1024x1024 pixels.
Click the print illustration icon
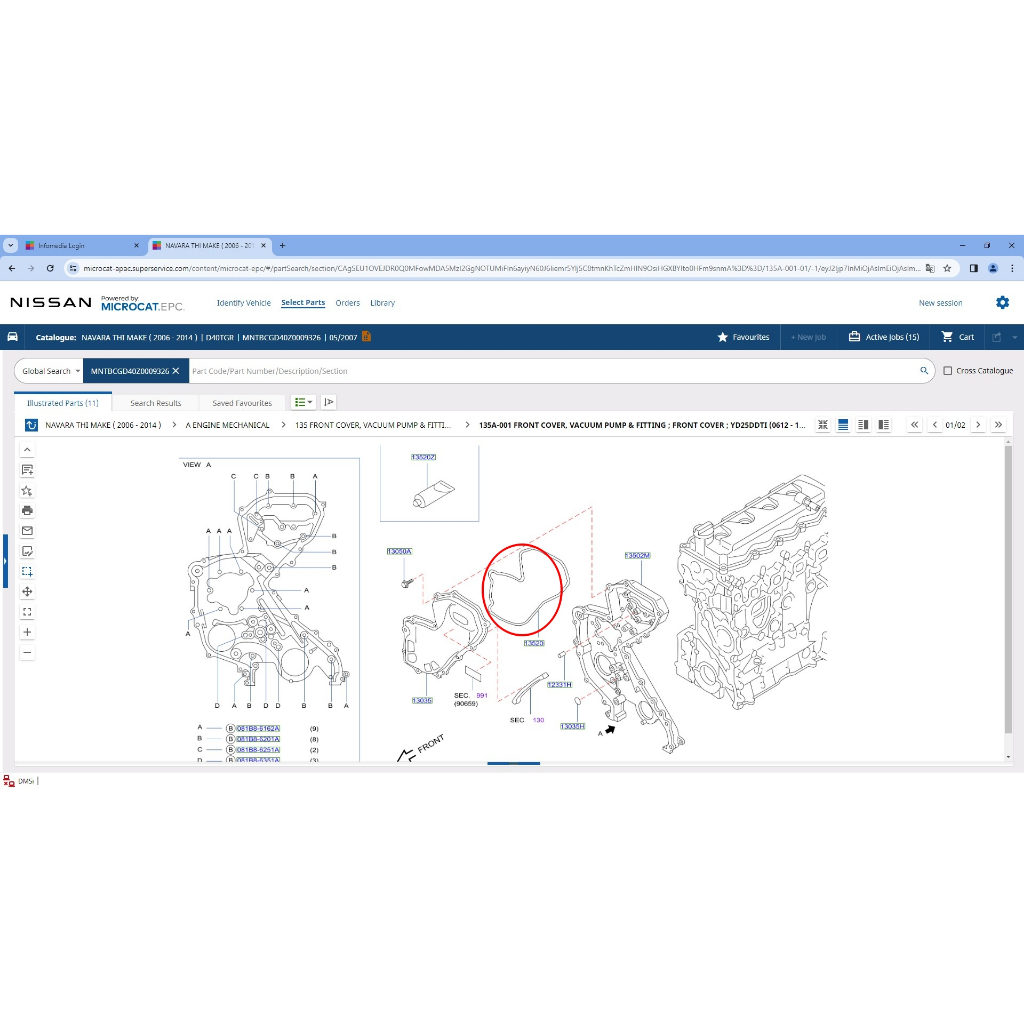pos(27,510)
